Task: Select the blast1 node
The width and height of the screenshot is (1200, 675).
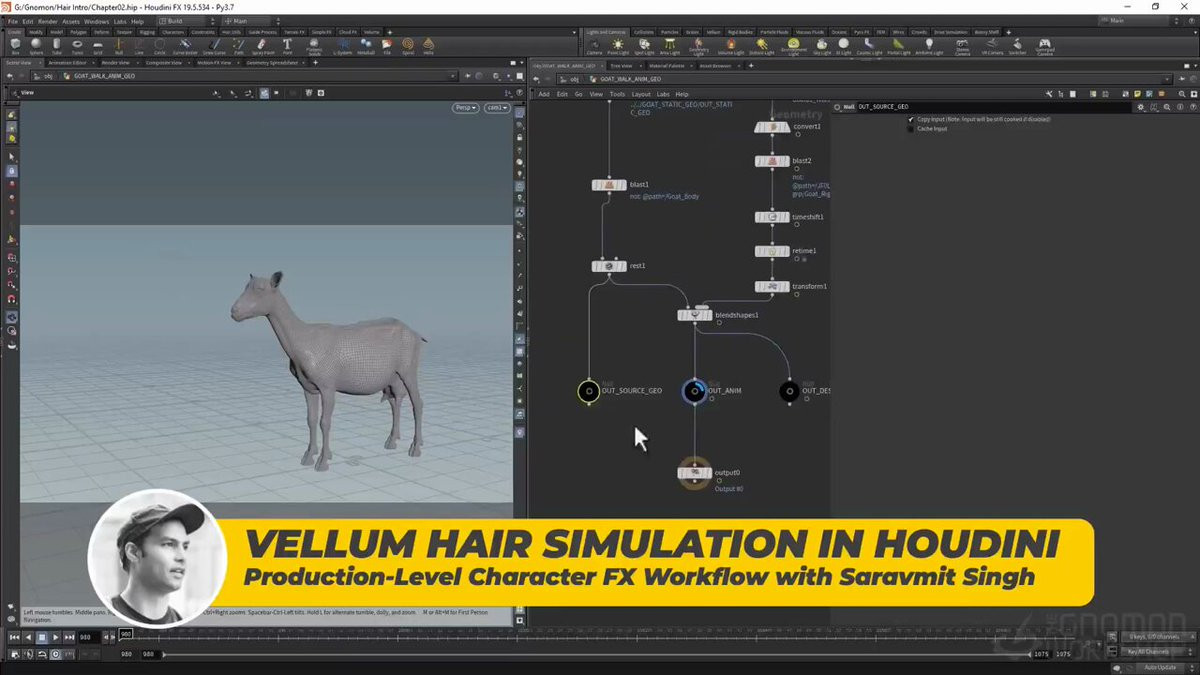Action: (x=609, y=185)
